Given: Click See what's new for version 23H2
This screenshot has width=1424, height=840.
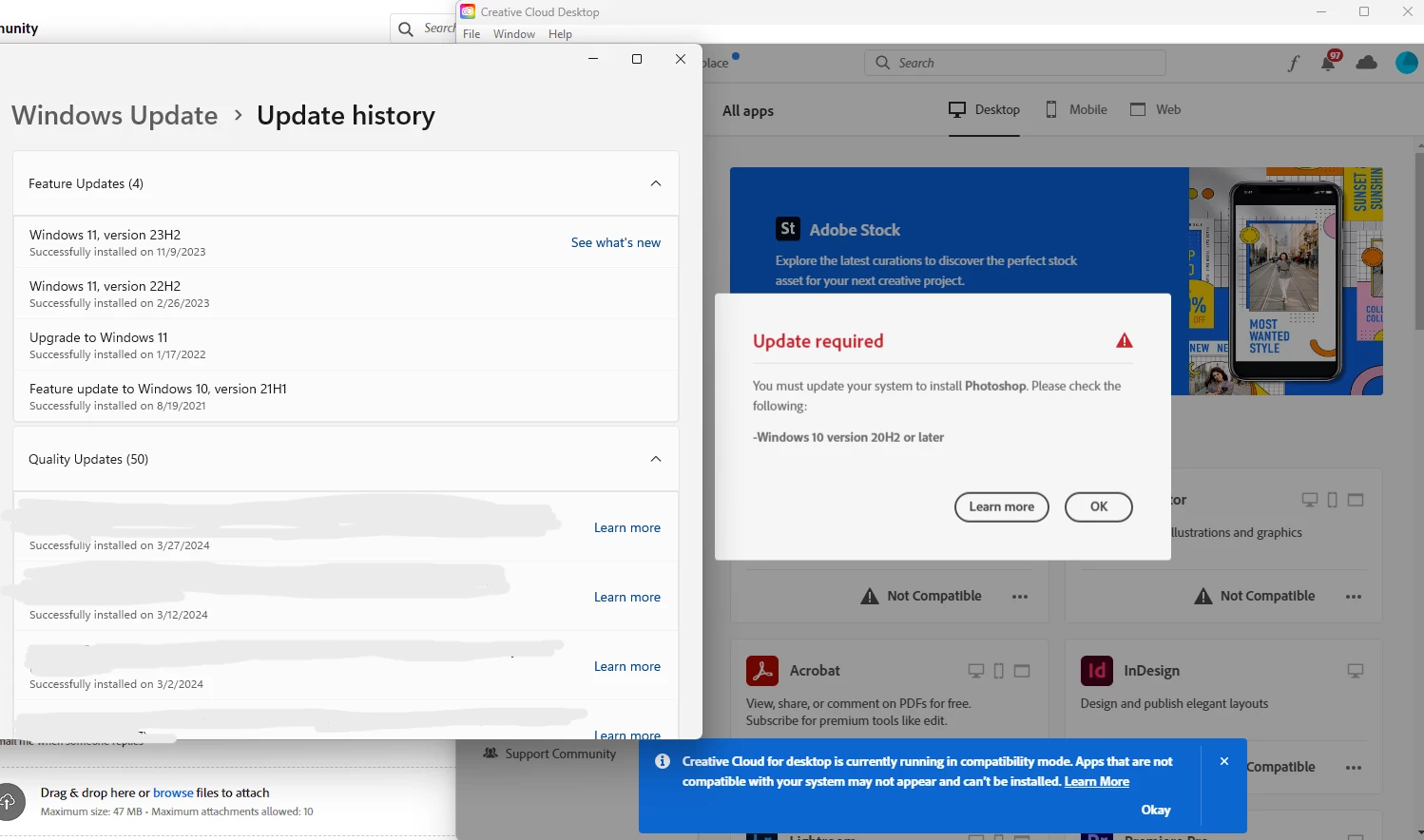Looking at the screenshot, I should pos(616,242).
